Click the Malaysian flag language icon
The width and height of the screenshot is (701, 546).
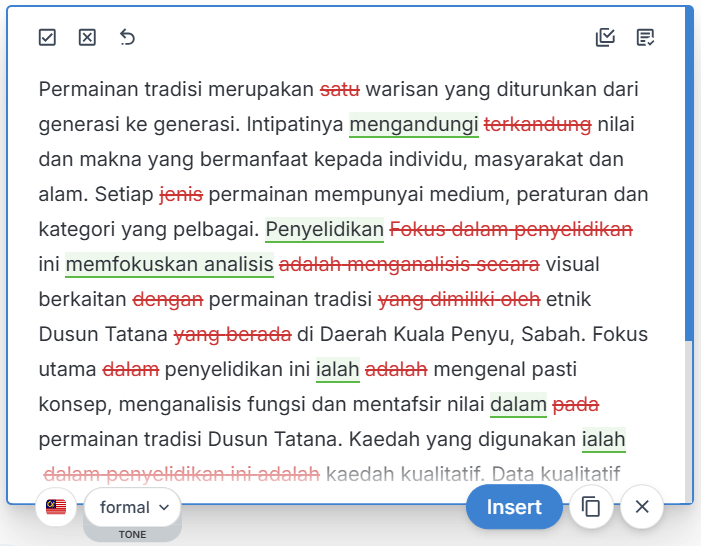(x=56, y=507)
